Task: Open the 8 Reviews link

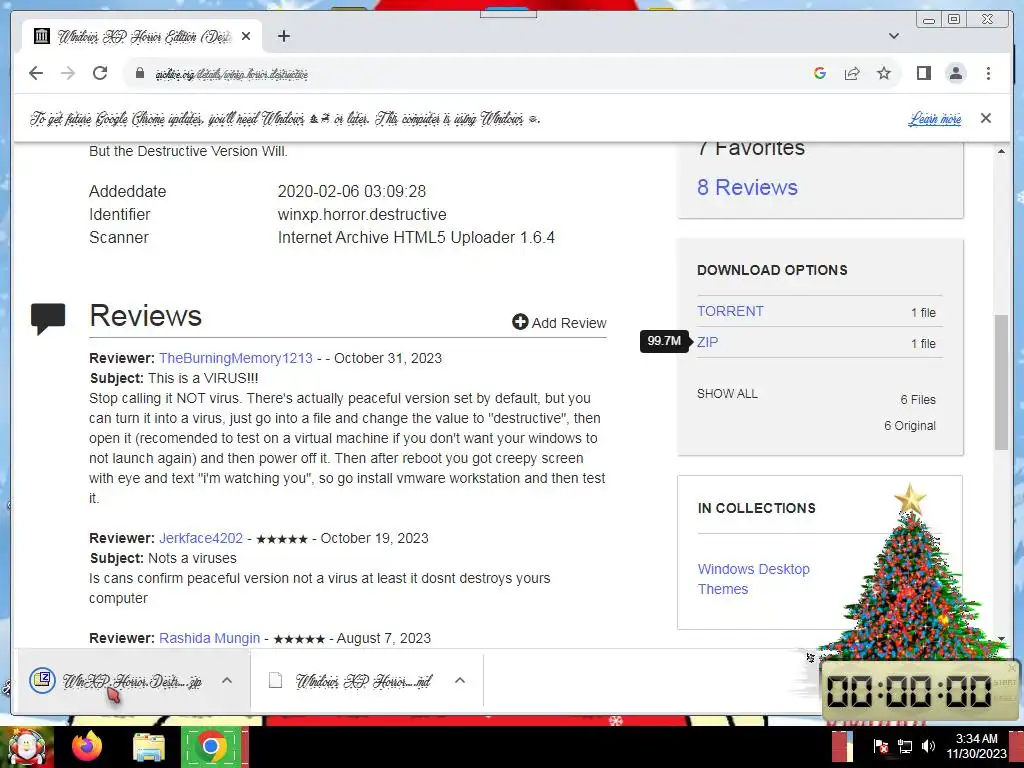Action: pyautogui.click(x=748, y=187)
